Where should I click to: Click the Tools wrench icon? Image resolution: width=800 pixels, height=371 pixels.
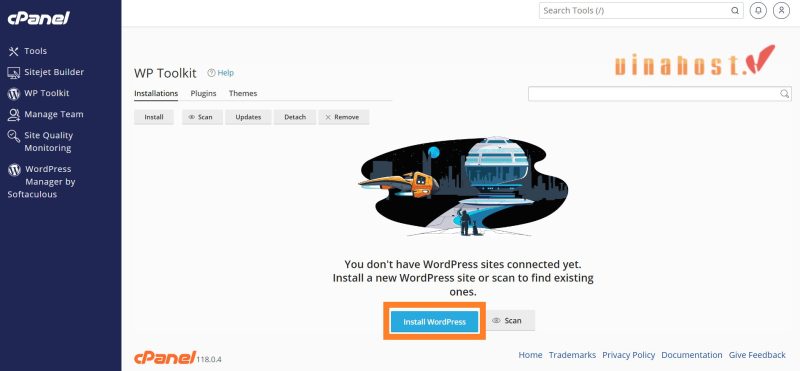[14, 51]
